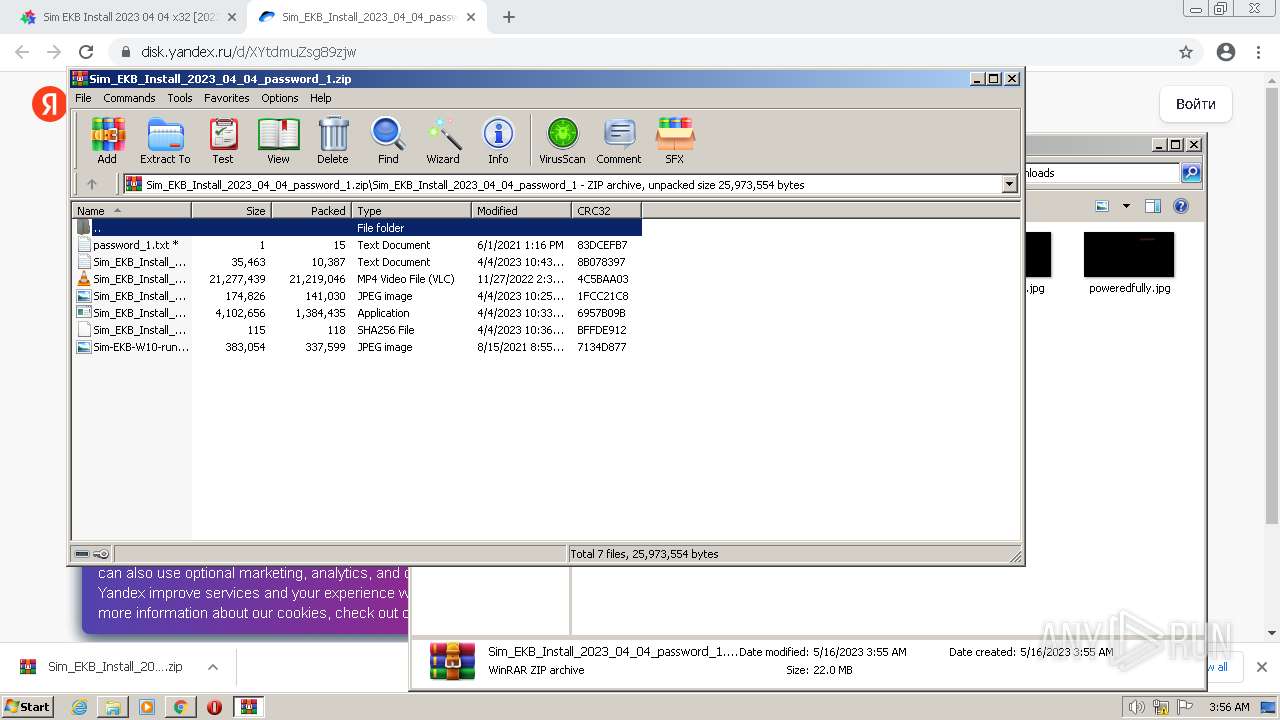
Task: Click the drive icon in WinRAR status bar
Action: click(x=82, y=554)
